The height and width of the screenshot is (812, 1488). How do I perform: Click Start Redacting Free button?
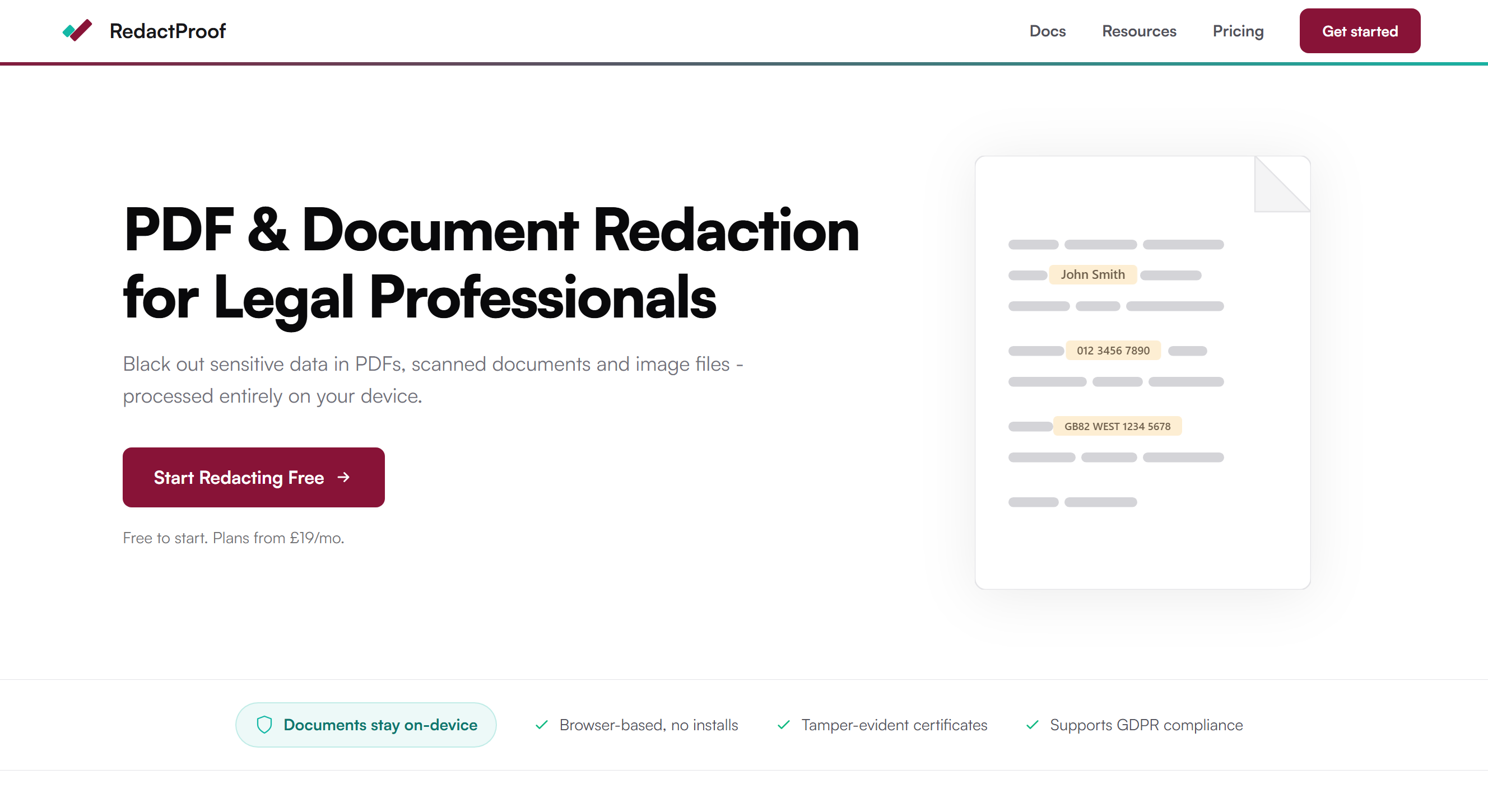coord(254,477)
